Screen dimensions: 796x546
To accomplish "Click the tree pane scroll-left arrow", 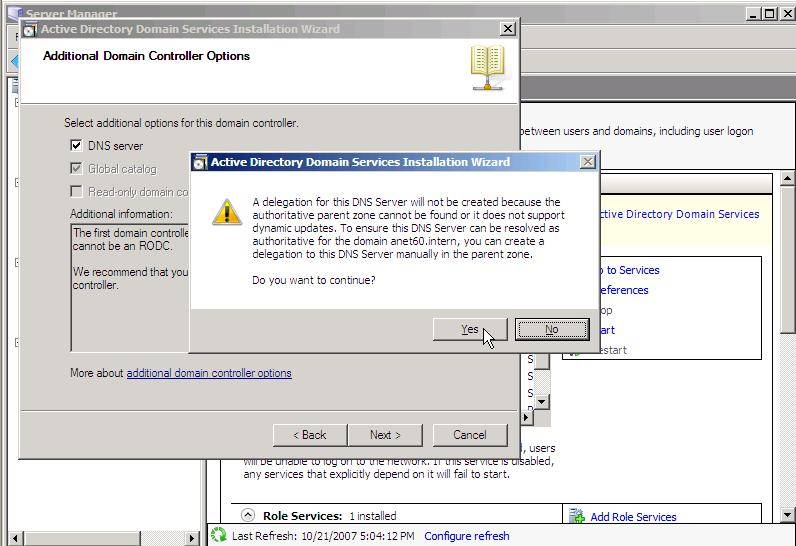I will 15,538.
